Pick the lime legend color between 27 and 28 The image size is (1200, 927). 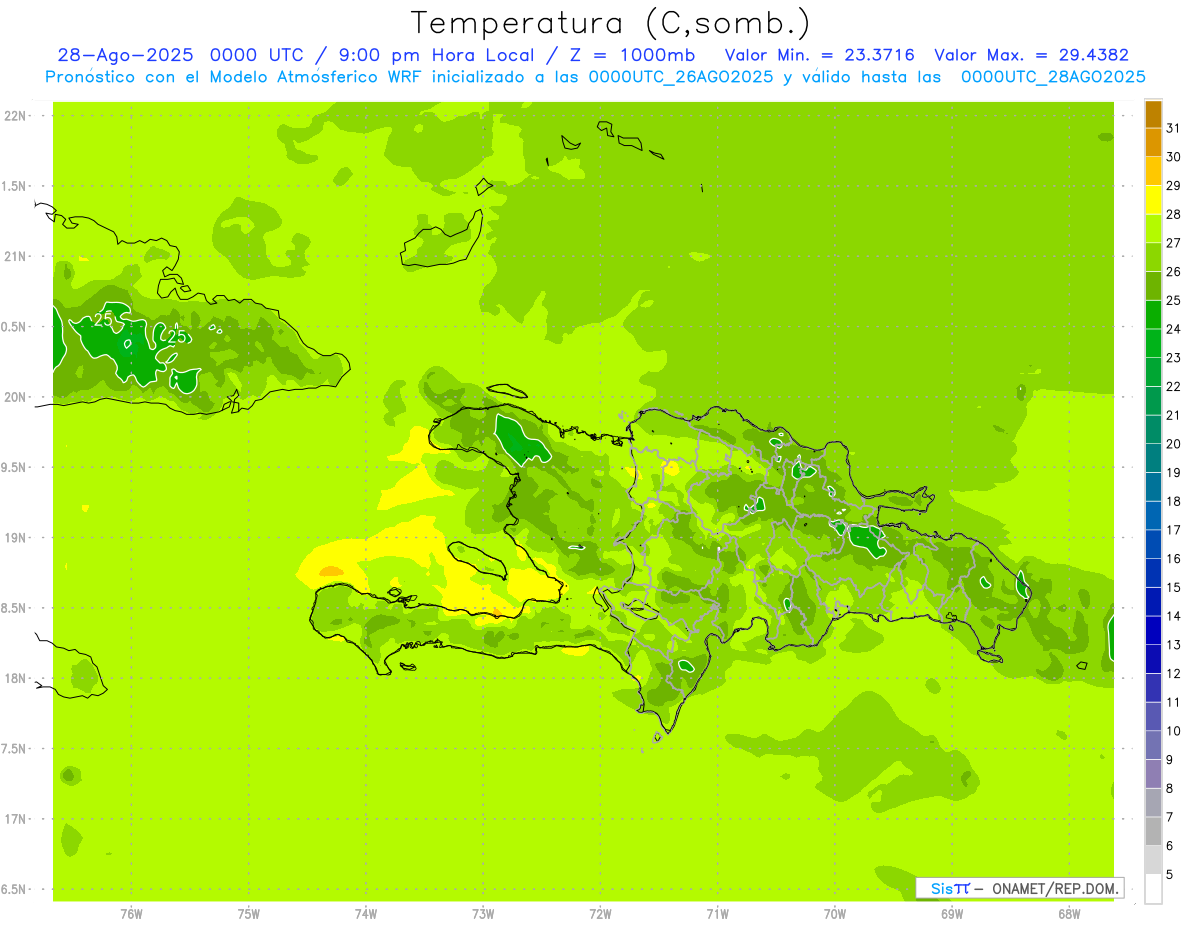pyautogui.click(x=1153, y=228)
